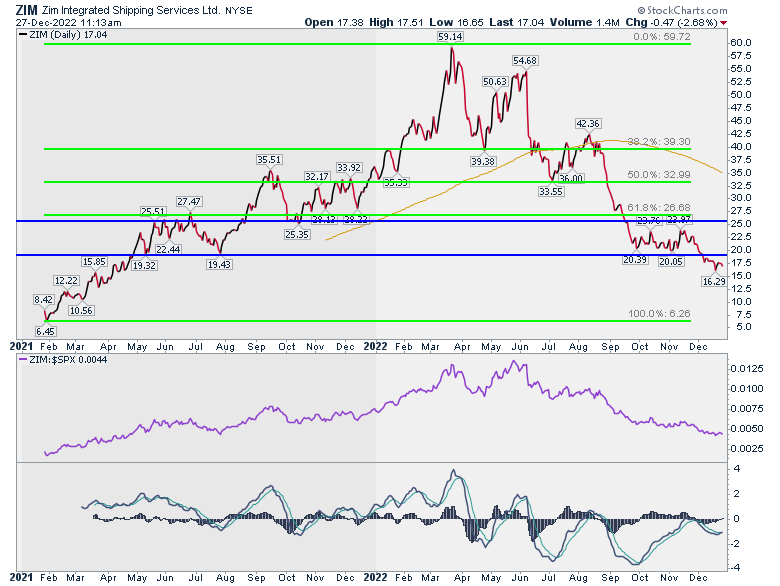Click the ZIM:$SPX 0.0044 legend
Screen dimensions: 780x586
click(x=63, y=360)
